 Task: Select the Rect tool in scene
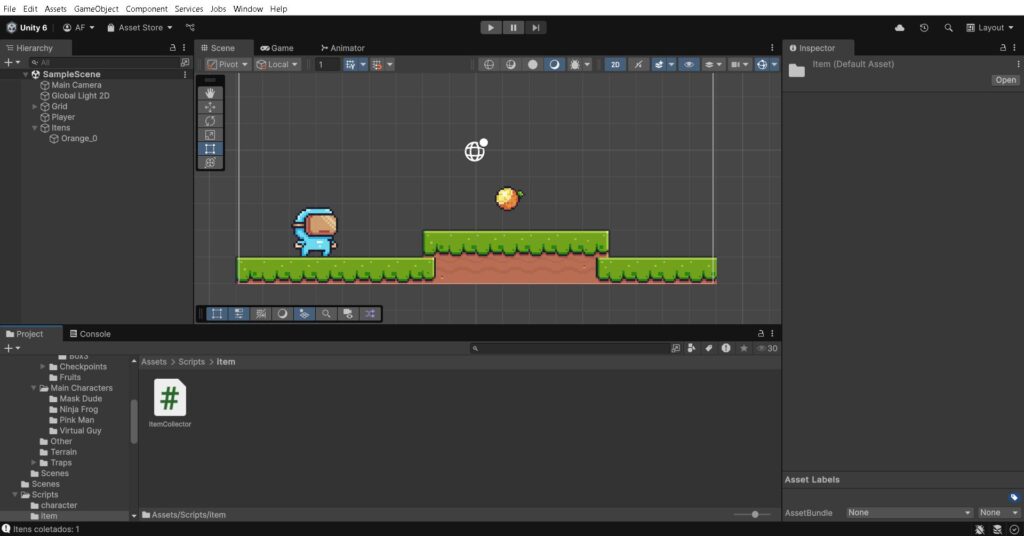pyautogui.click(x=210, y=149)
